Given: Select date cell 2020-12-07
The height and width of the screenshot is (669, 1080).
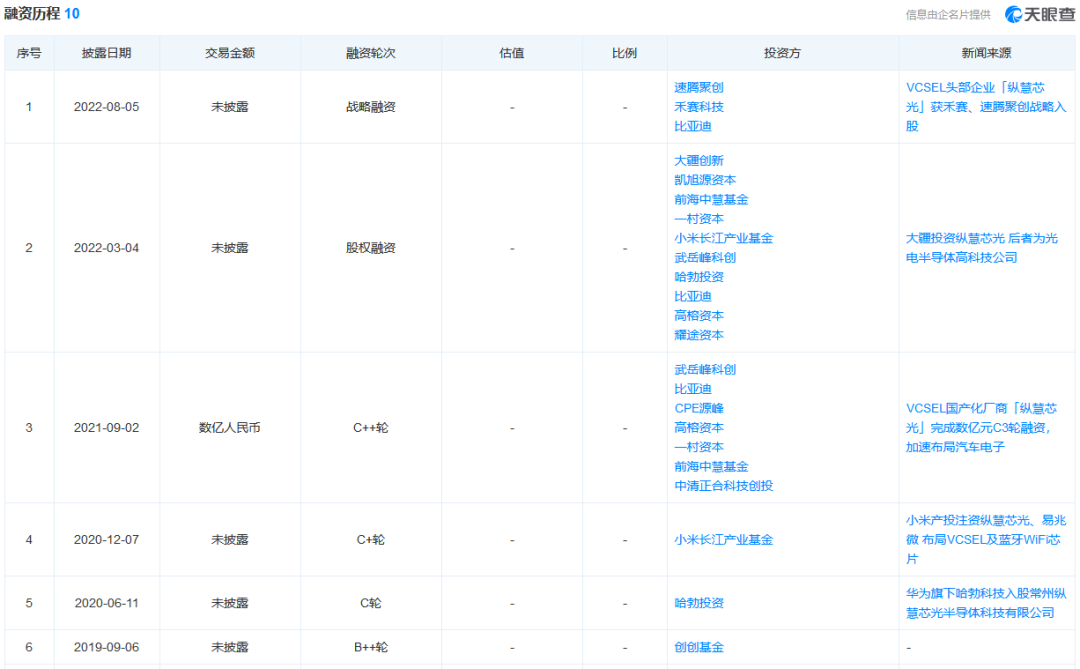Looking at the screenshot, I should [x=106, y=539].
